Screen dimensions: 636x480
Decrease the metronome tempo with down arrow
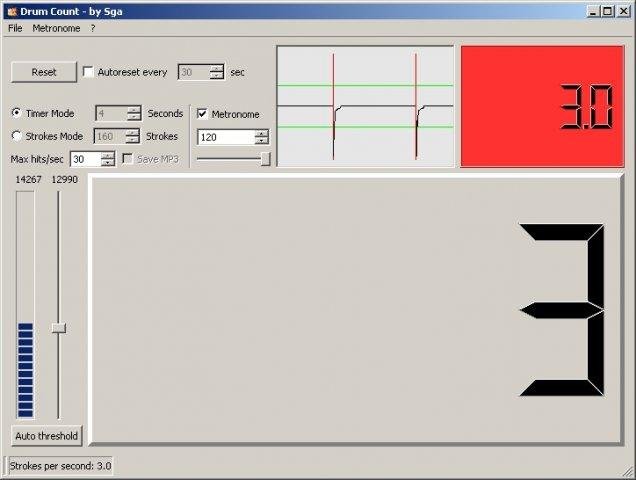click(x=261, y=141)
